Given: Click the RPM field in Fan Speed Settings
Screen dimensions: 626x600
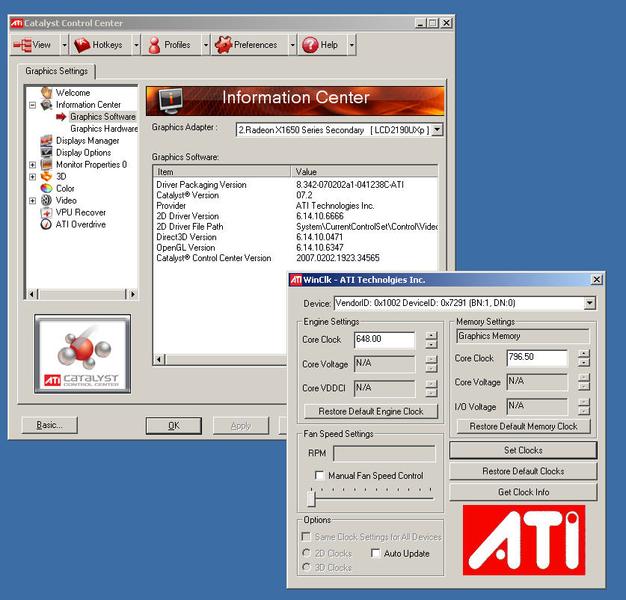Looking at the screenshot, I should (384, 453).
